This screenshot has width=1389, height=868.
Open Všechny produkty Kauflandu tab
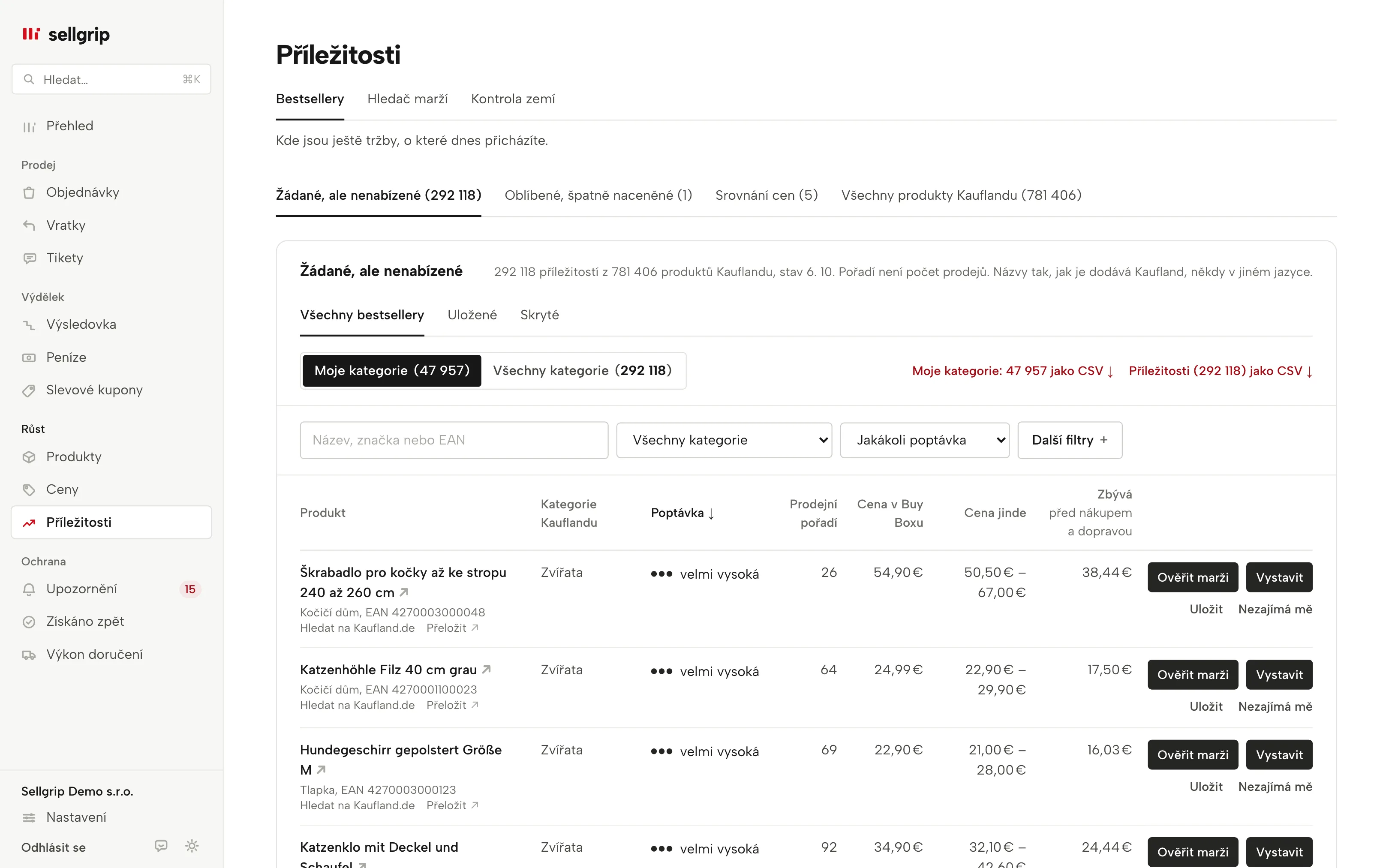click(x=961, y=195)
